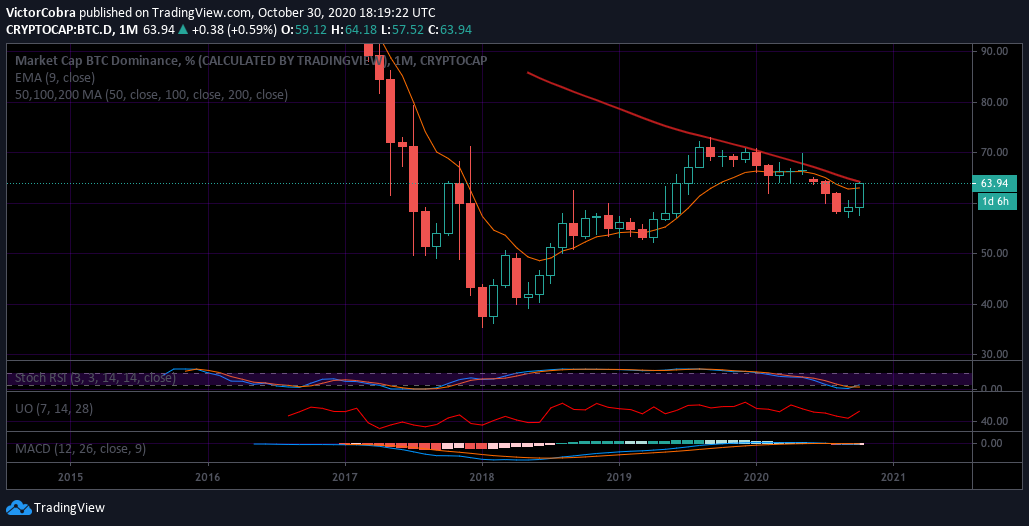Select the EMA (9, close) indicator label
This screenshot has width=1029, height=526.
point(56,78)
